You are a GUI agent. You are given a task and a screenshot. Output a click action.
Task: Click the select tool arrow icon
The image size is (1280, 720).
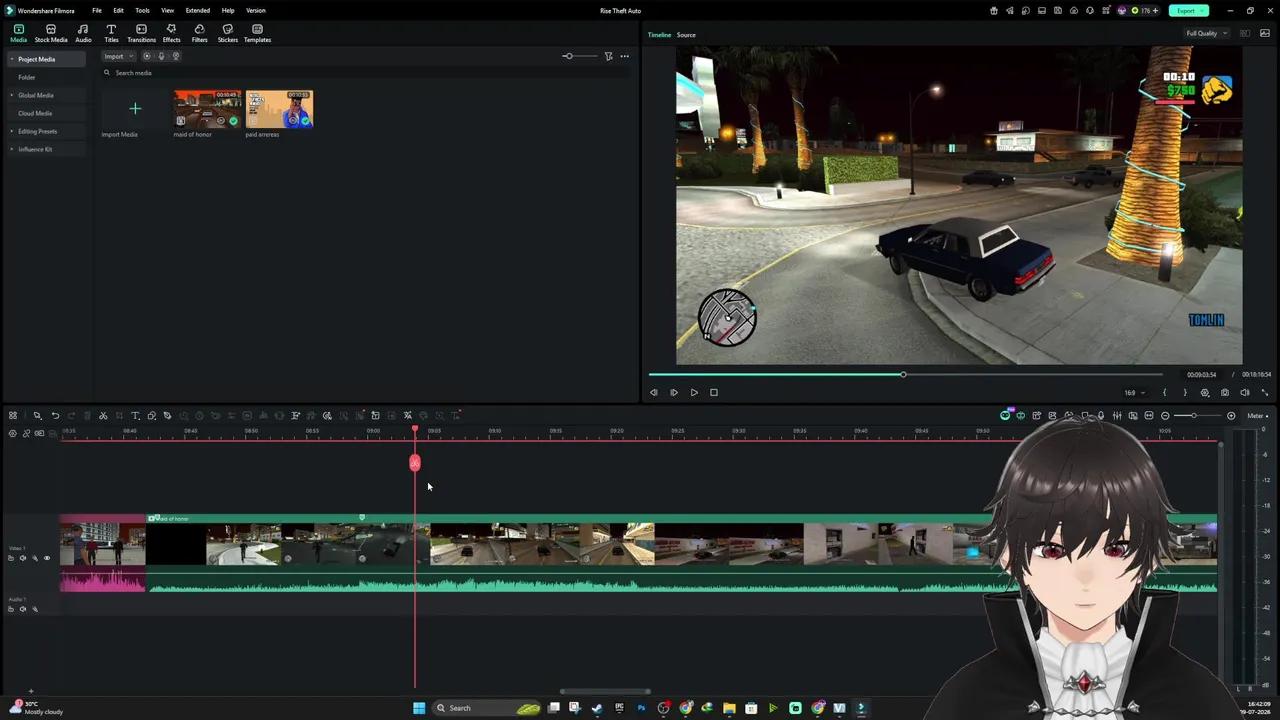pos(37,416)
